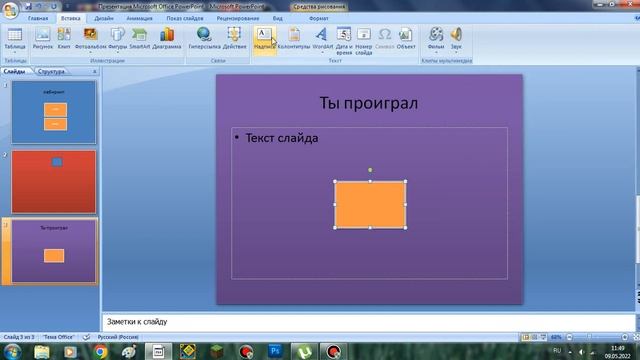Open Таблица dropdown arrow
This screenshot has width=640, height=360.
[15, 52]
